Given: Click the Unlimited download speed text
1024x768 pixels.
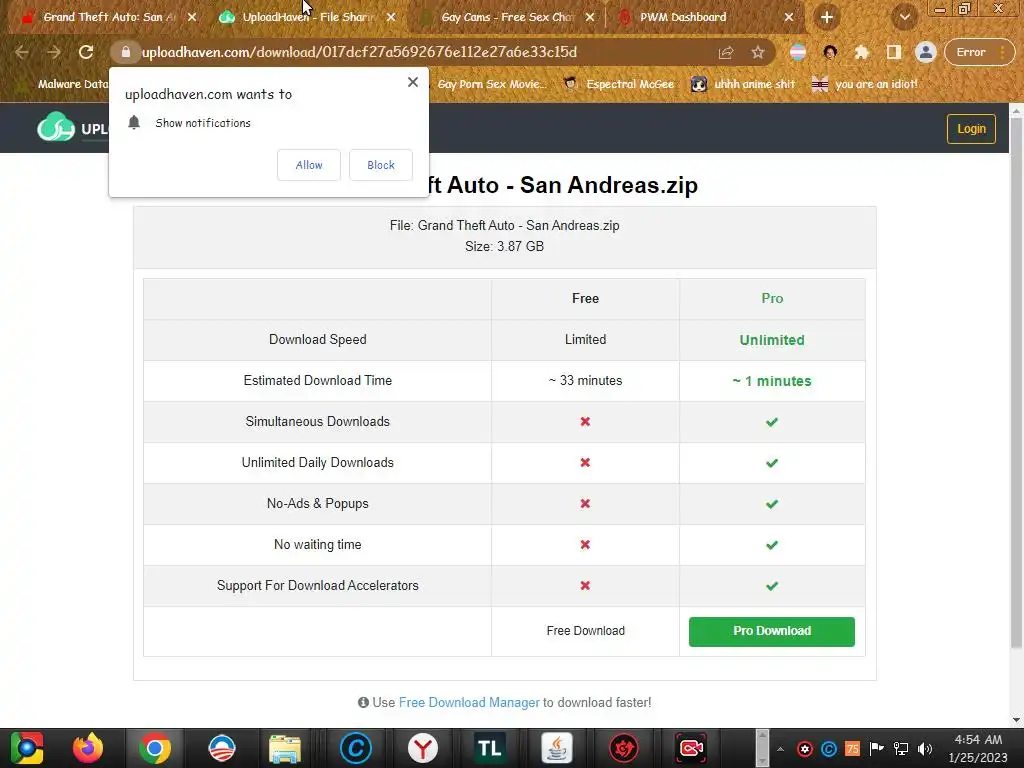Looking at the screenshot, I should tap(771, 340).
